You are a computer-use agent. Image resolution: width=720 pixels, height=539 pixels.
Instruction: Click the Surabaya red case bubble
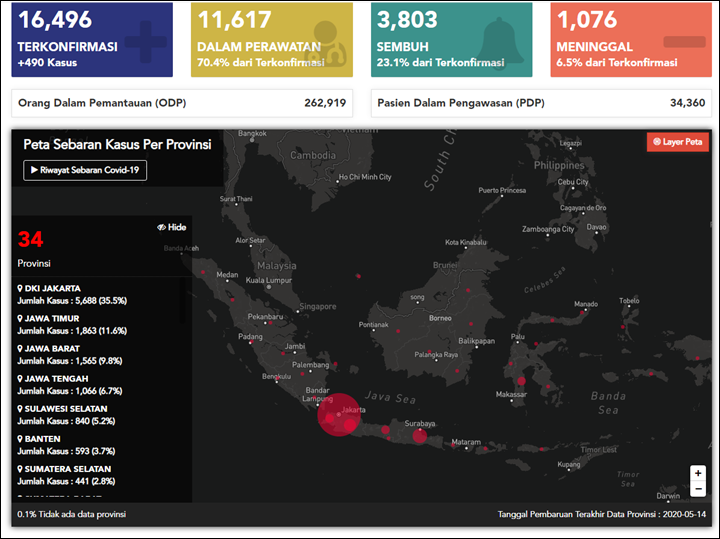click(420, 436)
